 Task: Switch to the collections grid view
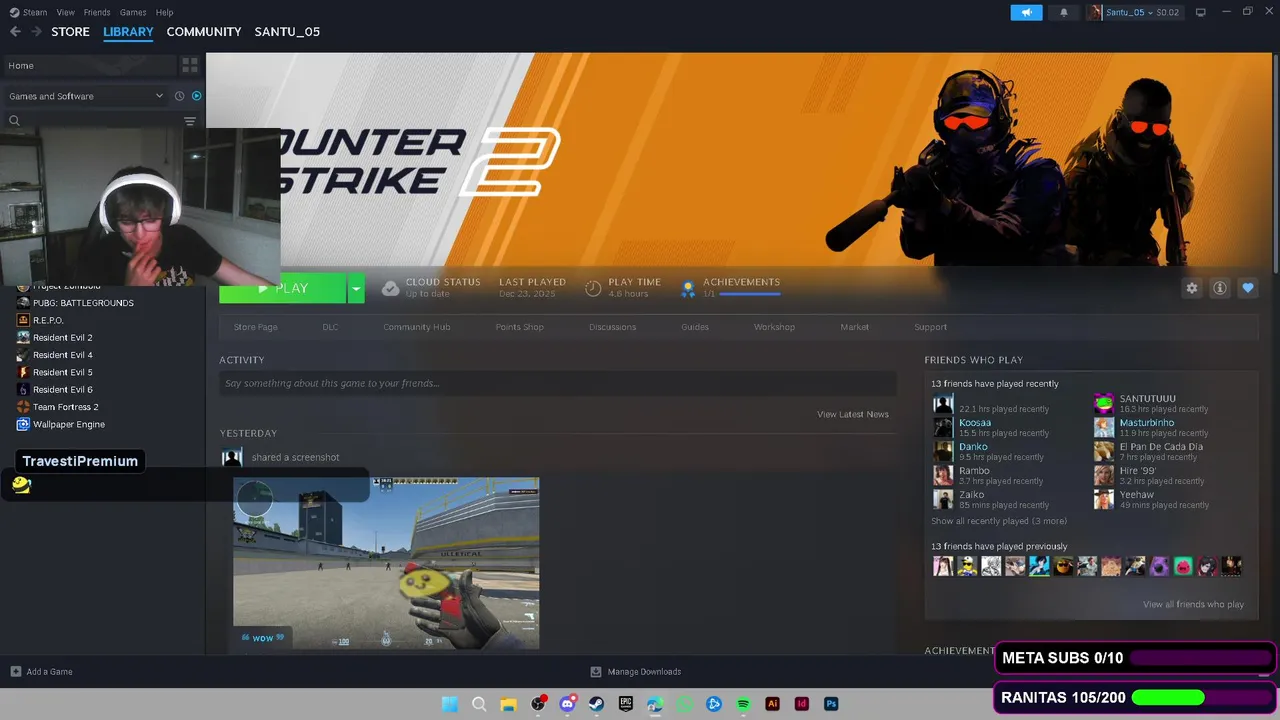(189, 66)
